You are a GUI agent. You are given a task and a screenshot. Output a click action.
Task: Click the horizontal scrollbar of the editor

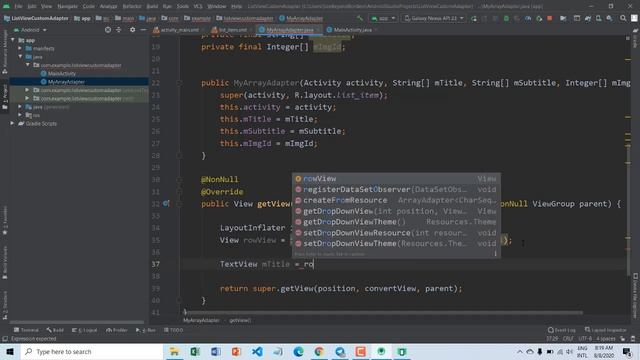(383, 313)
